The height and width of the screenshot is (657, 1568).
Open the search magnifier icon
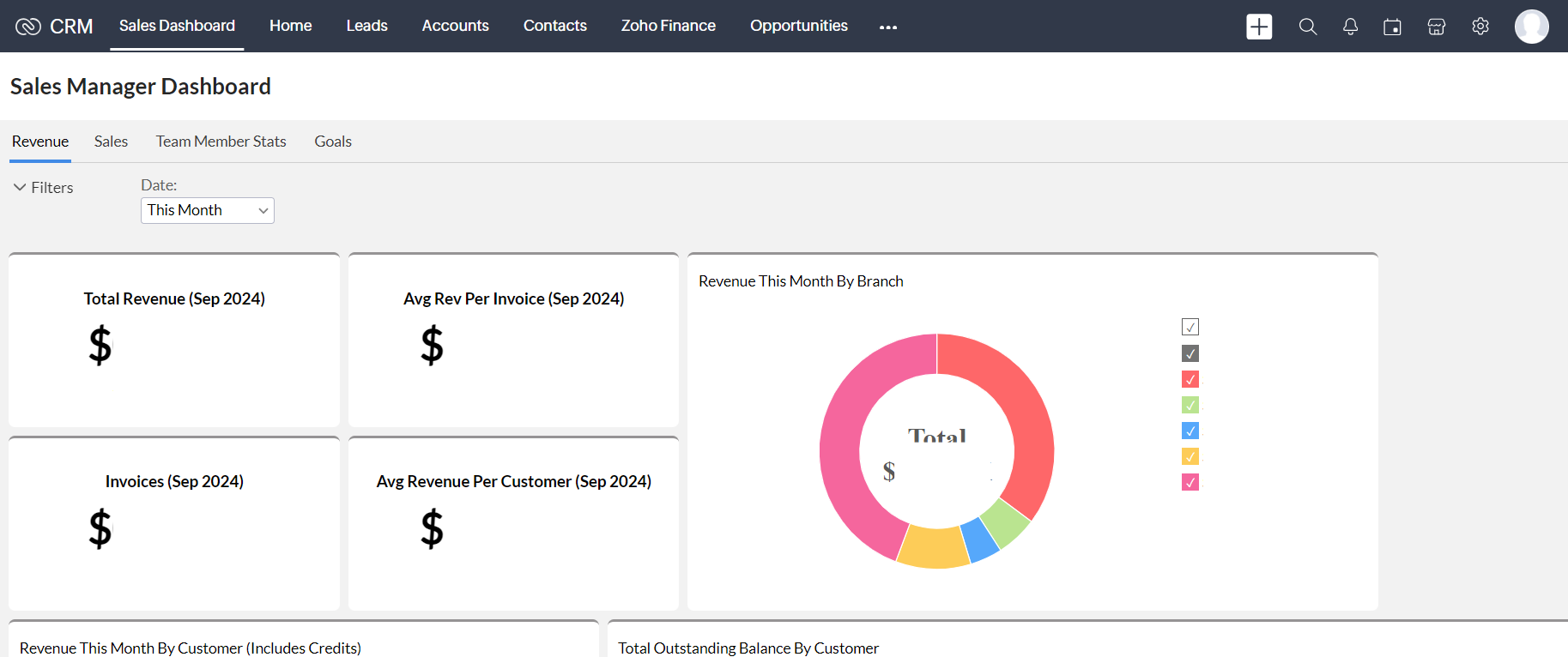(x=1307, y=27)
